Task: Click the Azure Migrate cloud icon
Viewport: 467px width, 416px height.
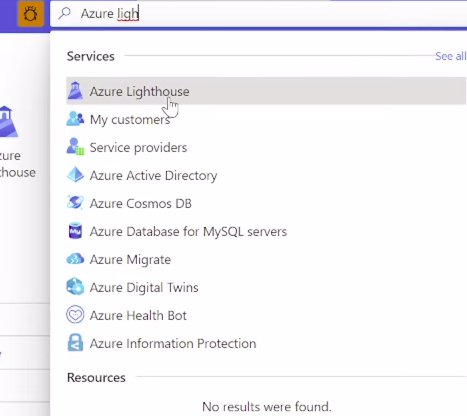Action: (75, 259)
